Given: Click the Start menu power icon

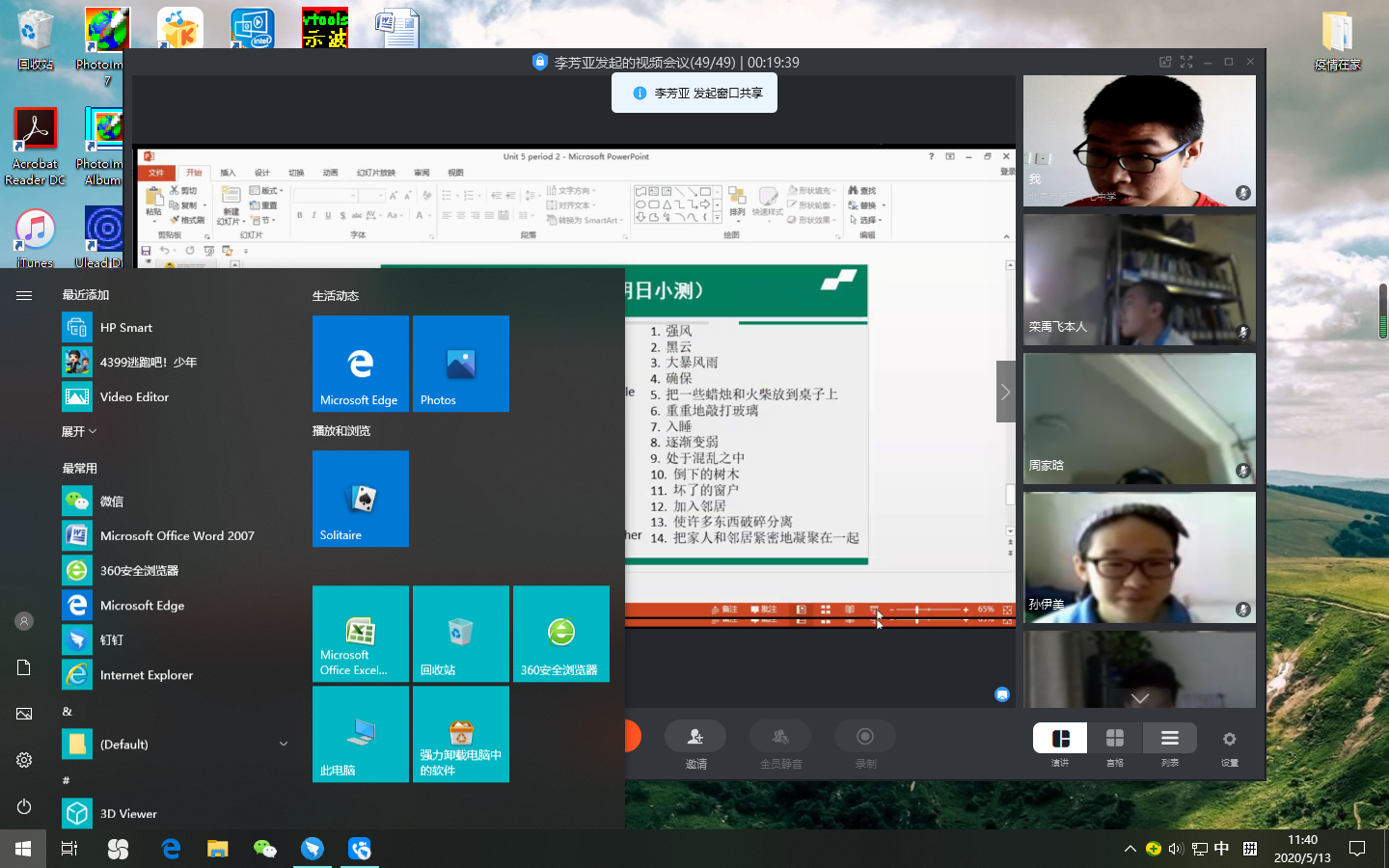Looking at the screenshot, I should (24, 806).
